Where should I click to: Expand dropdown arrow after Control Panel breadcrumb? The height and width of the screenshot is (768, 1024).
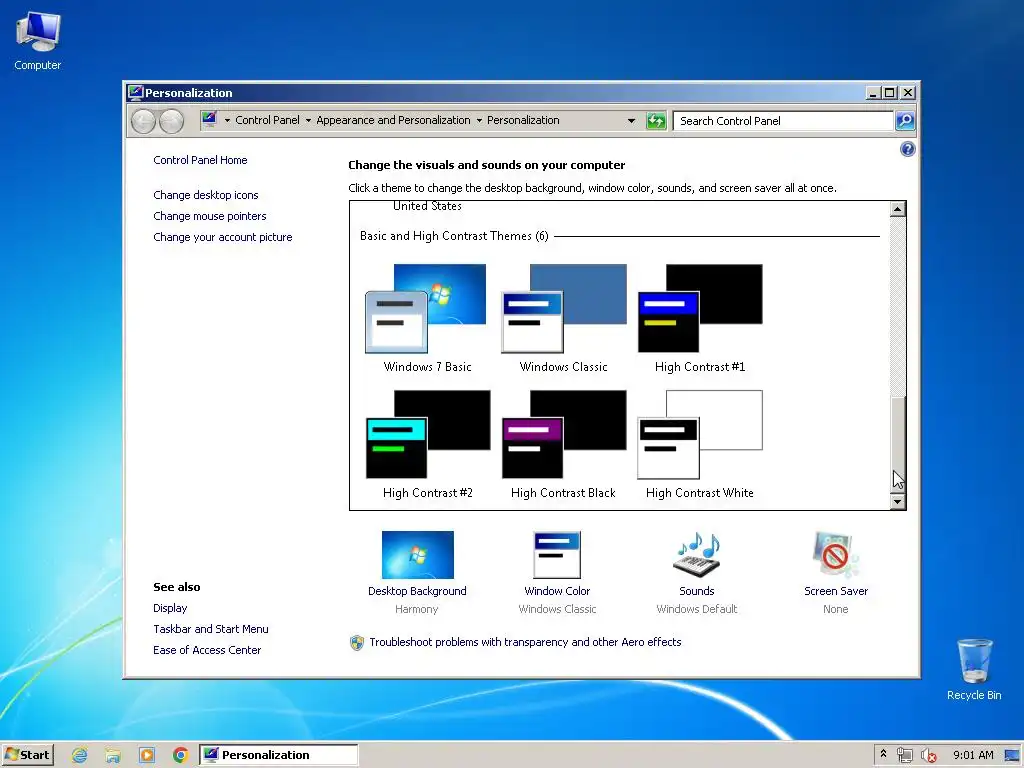[x=308, y=121]
